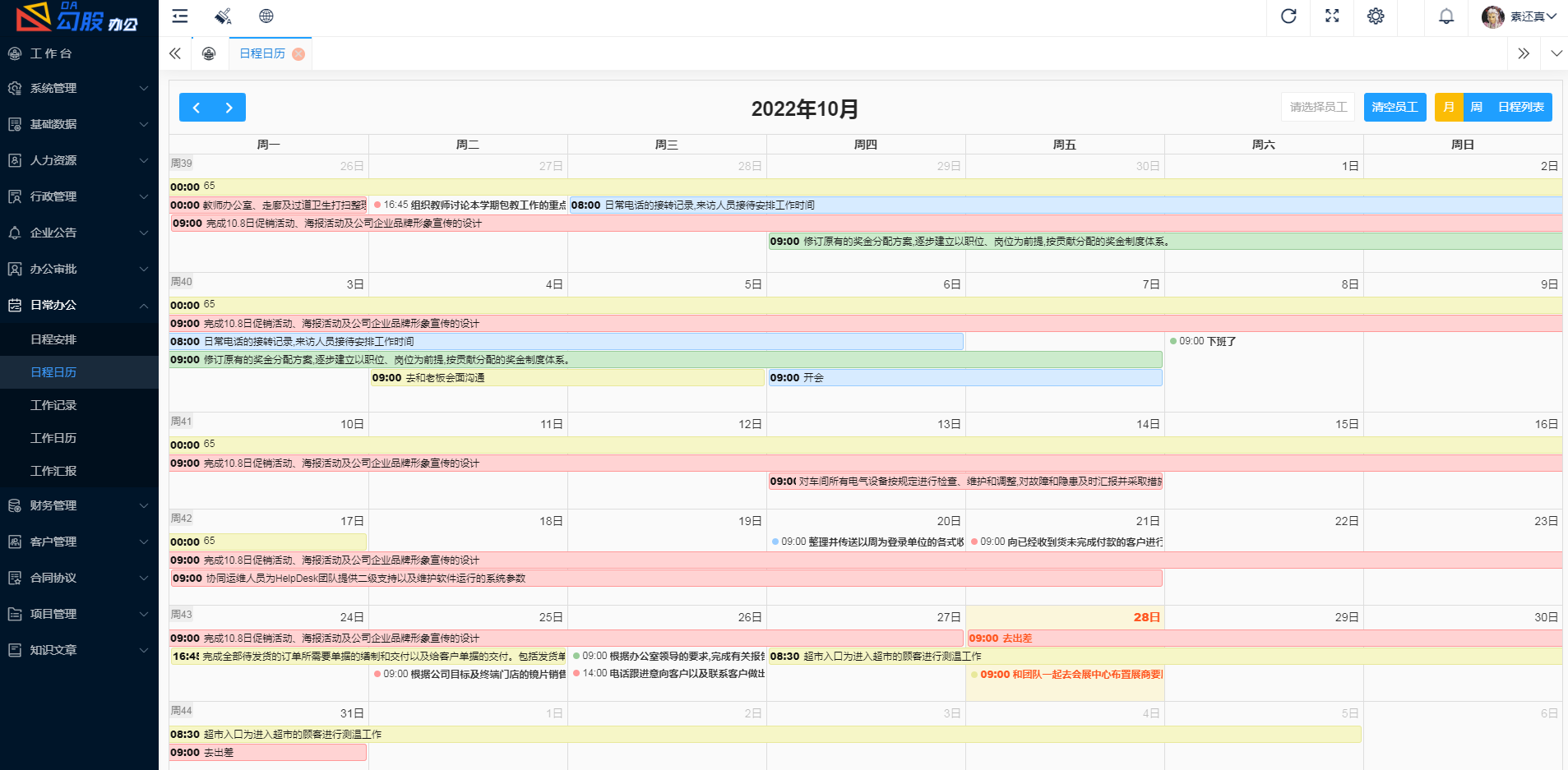
Task: Open the globe language icon
Action: [266, 16]
